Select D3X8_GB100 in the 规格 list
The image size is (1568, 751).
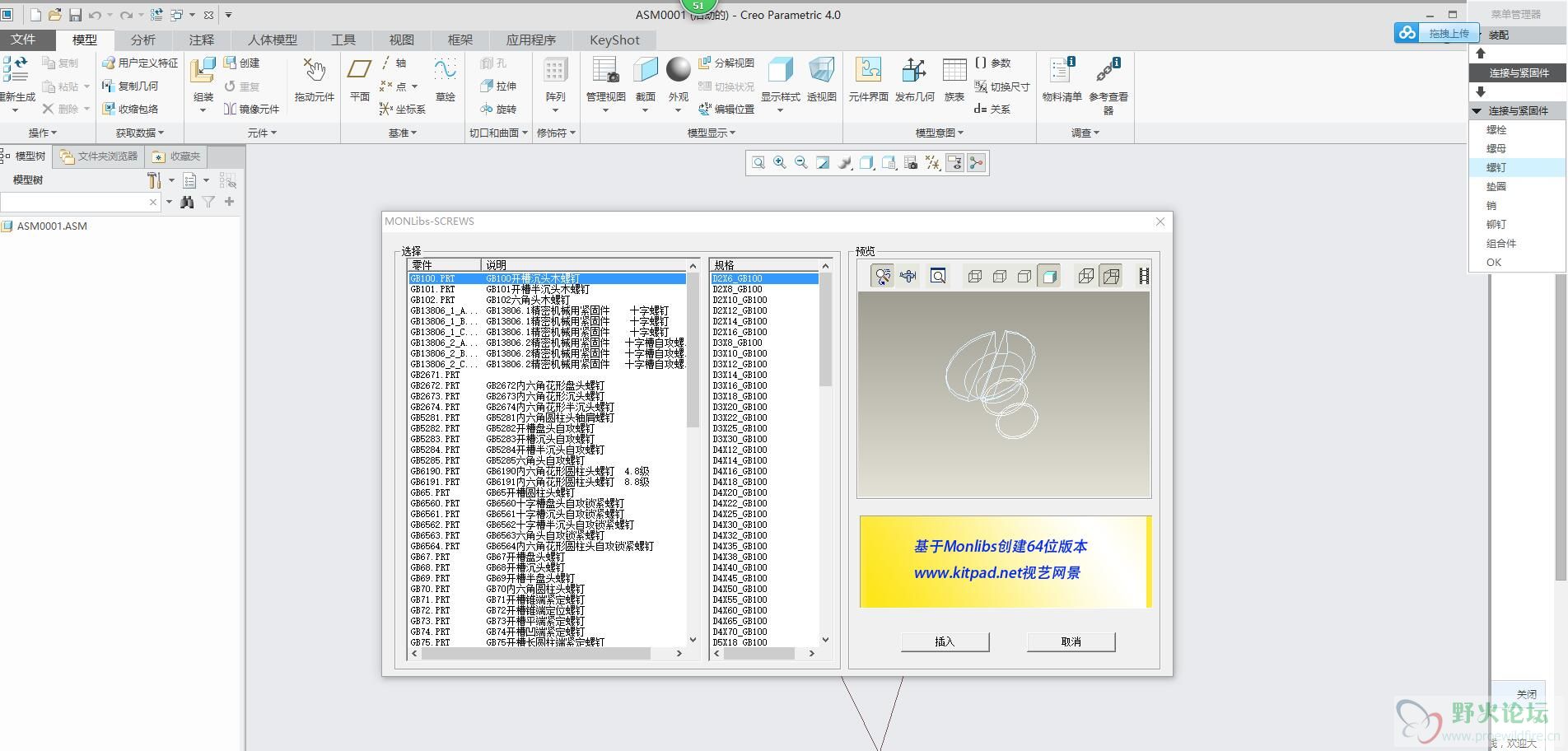pyautogui.click(x=764, y=343)
